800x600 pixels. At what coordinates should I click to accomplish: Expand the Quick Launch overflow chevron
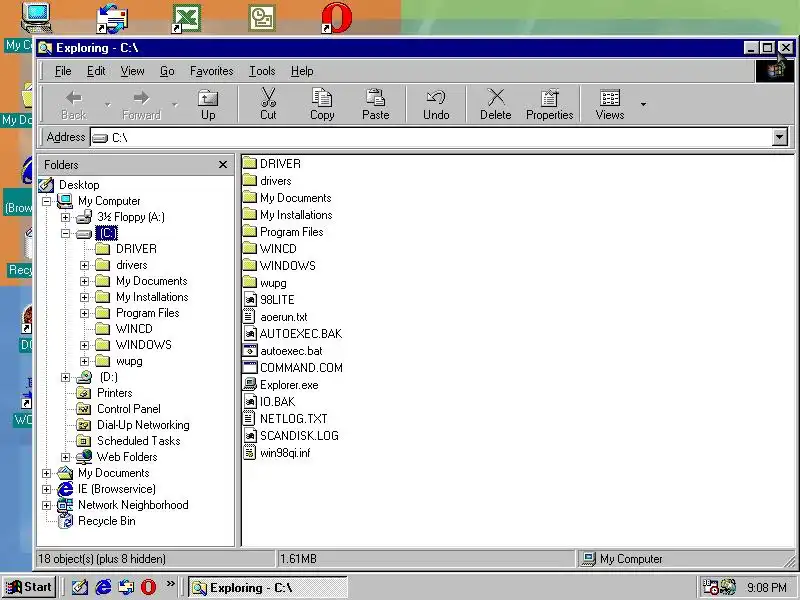170,583
